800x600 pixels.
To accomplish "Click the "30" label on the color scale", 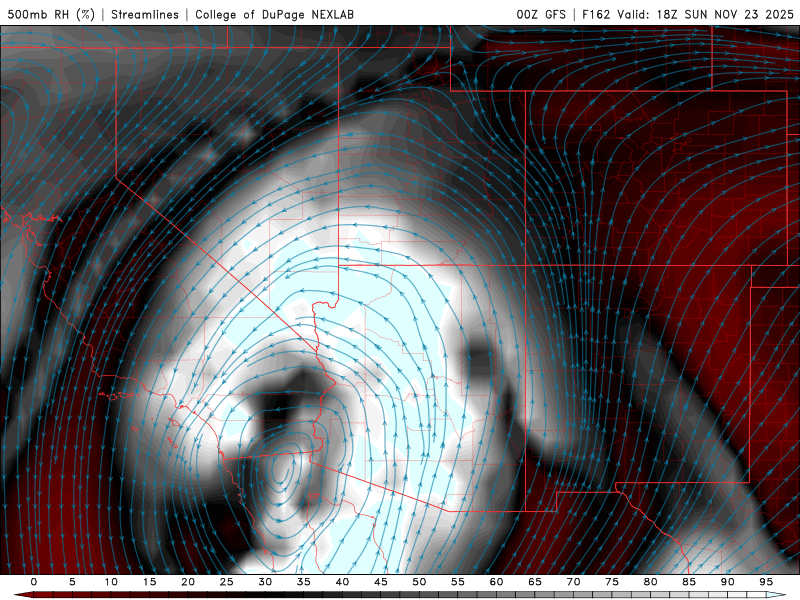I will pyautogui.click(x=265, y=582).
